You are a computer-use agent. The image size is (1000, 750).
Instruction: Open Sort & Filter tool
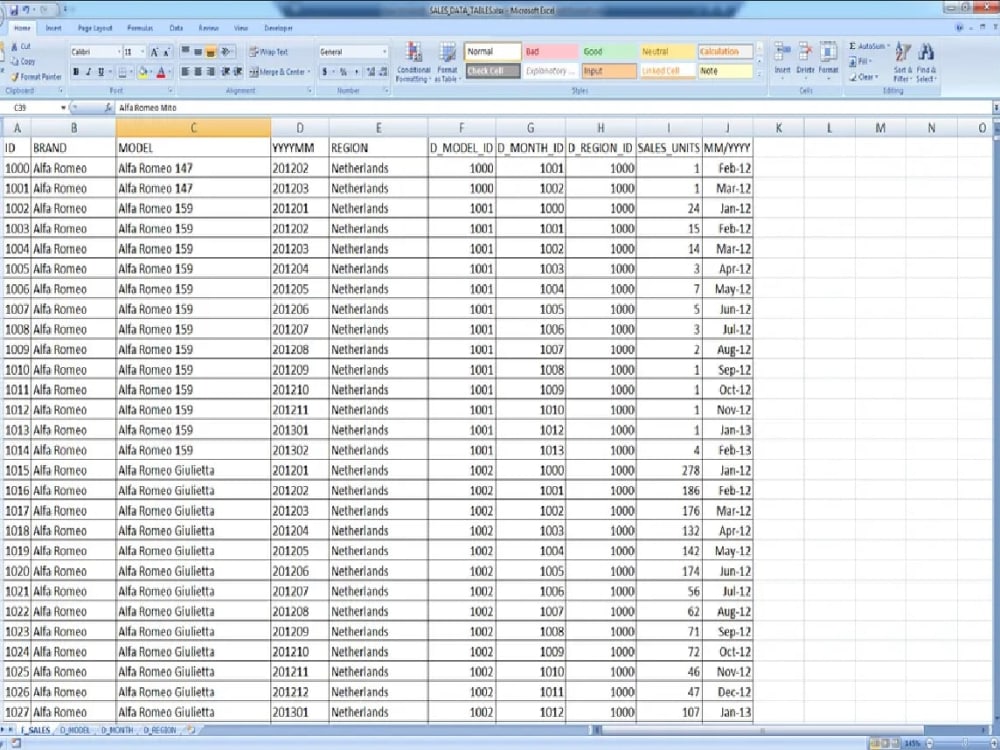point(903,62)
